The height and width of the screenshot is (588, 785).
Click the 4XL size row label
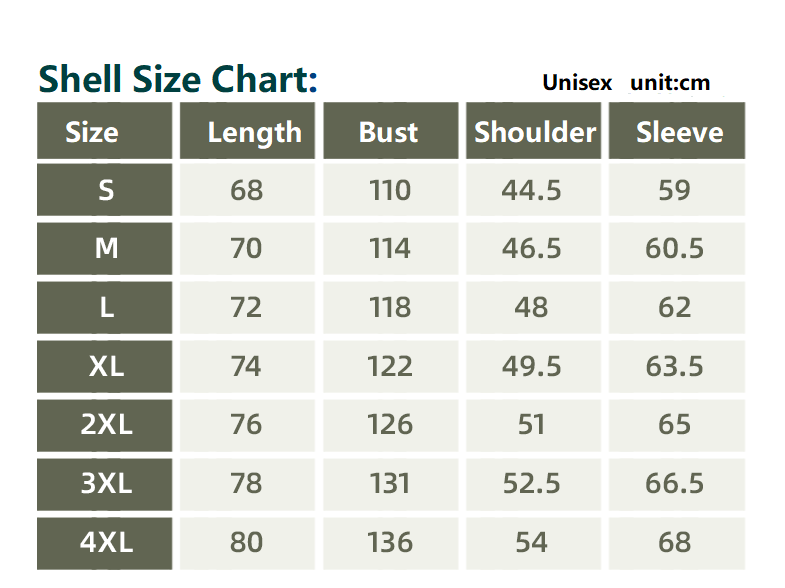pos(106,542)
